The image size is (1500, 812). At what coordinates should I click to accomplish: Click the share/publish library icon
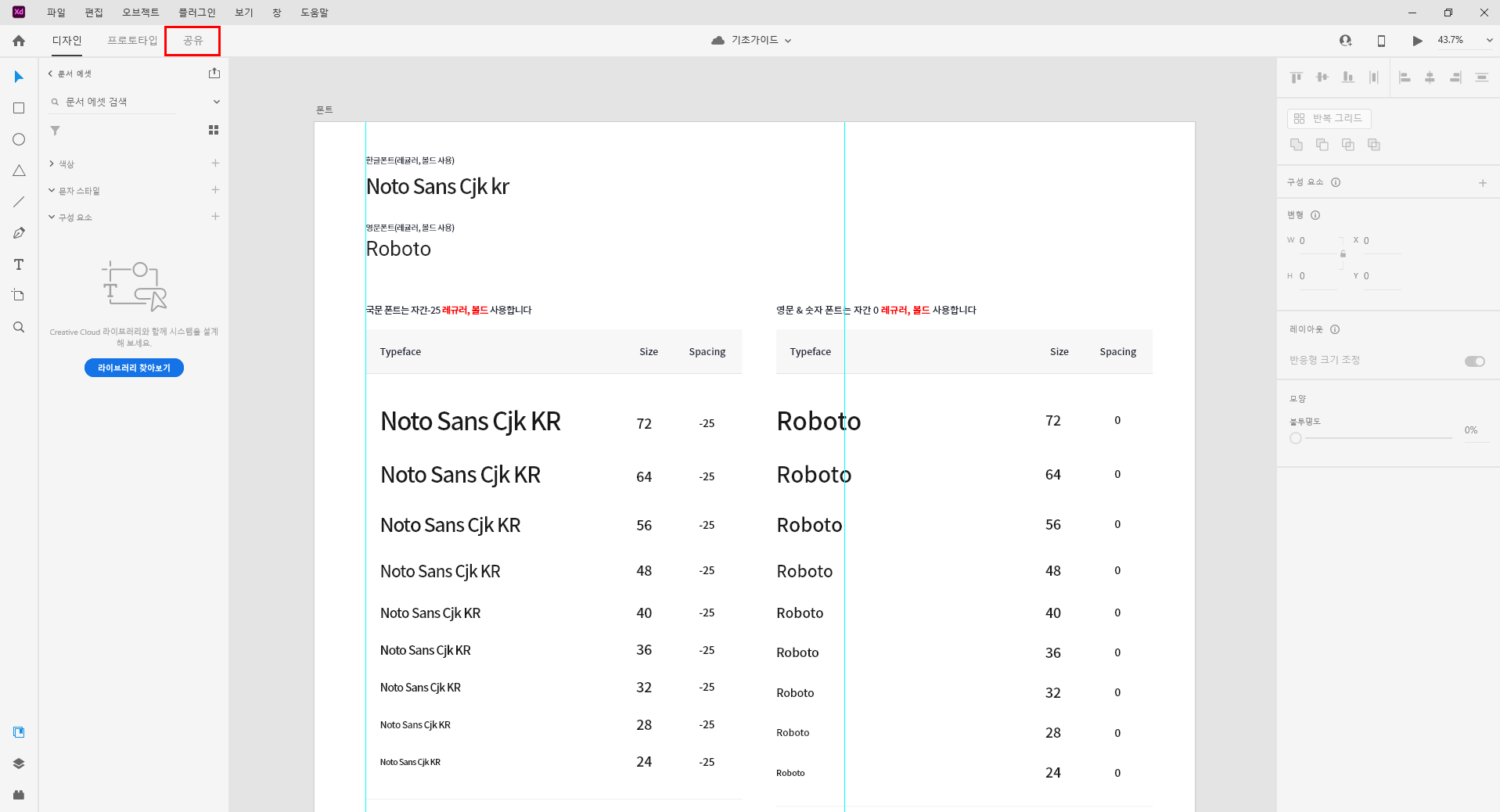[214, 73]
